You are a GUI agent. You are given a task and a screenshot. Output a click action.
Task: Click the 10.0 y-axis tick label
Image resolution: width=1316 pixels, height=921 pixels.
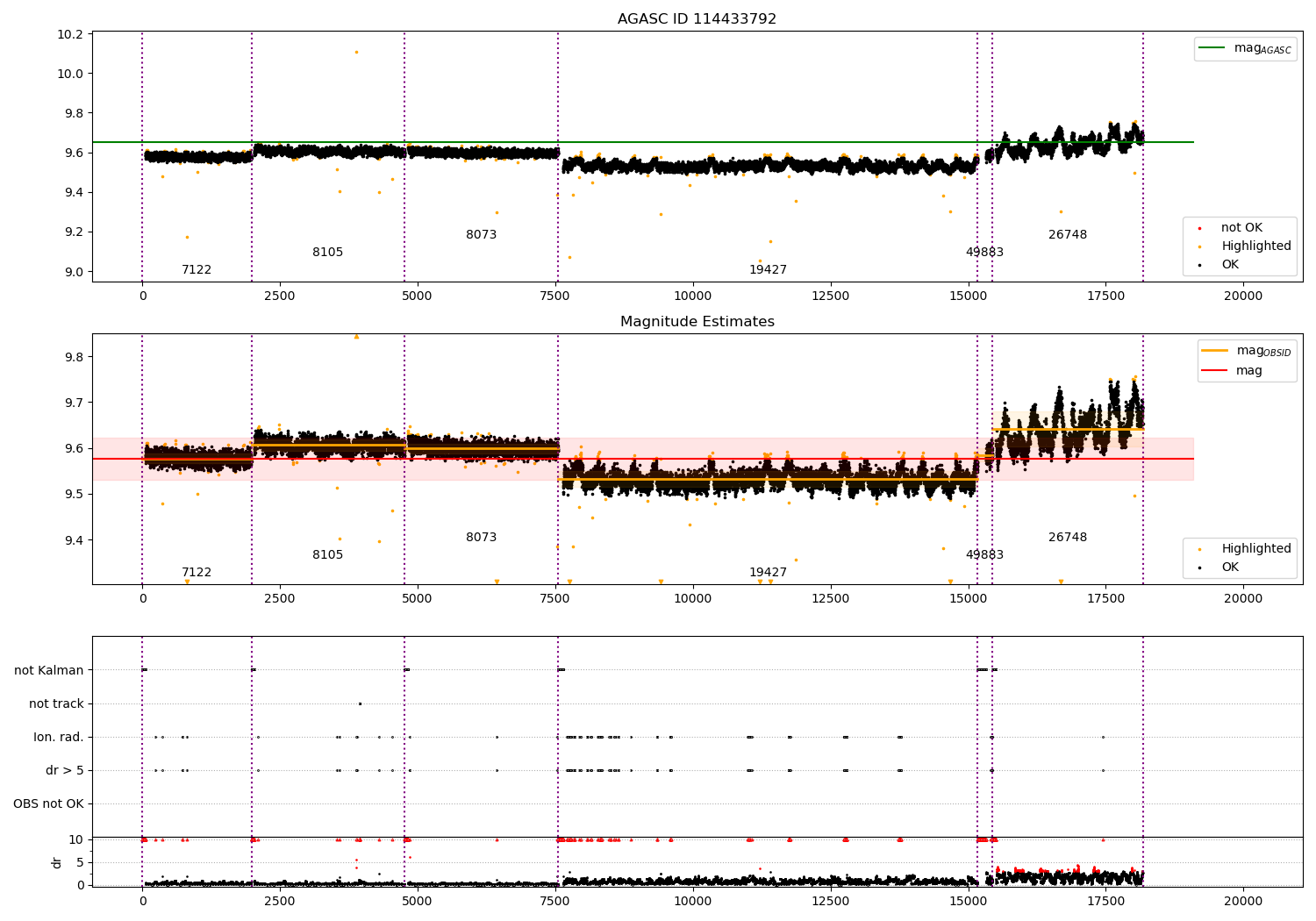click(69, 74)
